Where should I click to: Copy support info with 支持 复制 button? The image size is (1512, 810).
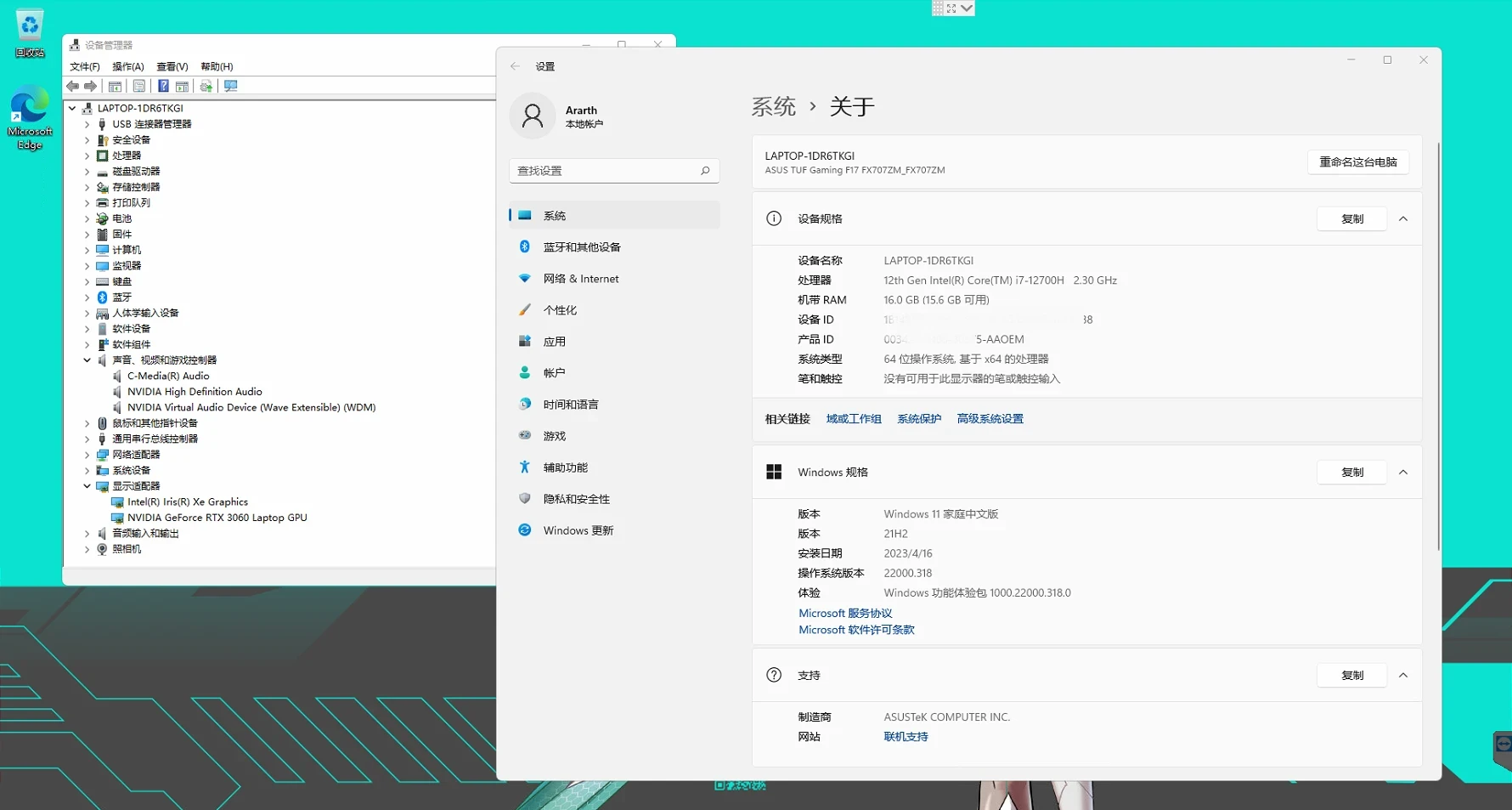(1352, 675)
